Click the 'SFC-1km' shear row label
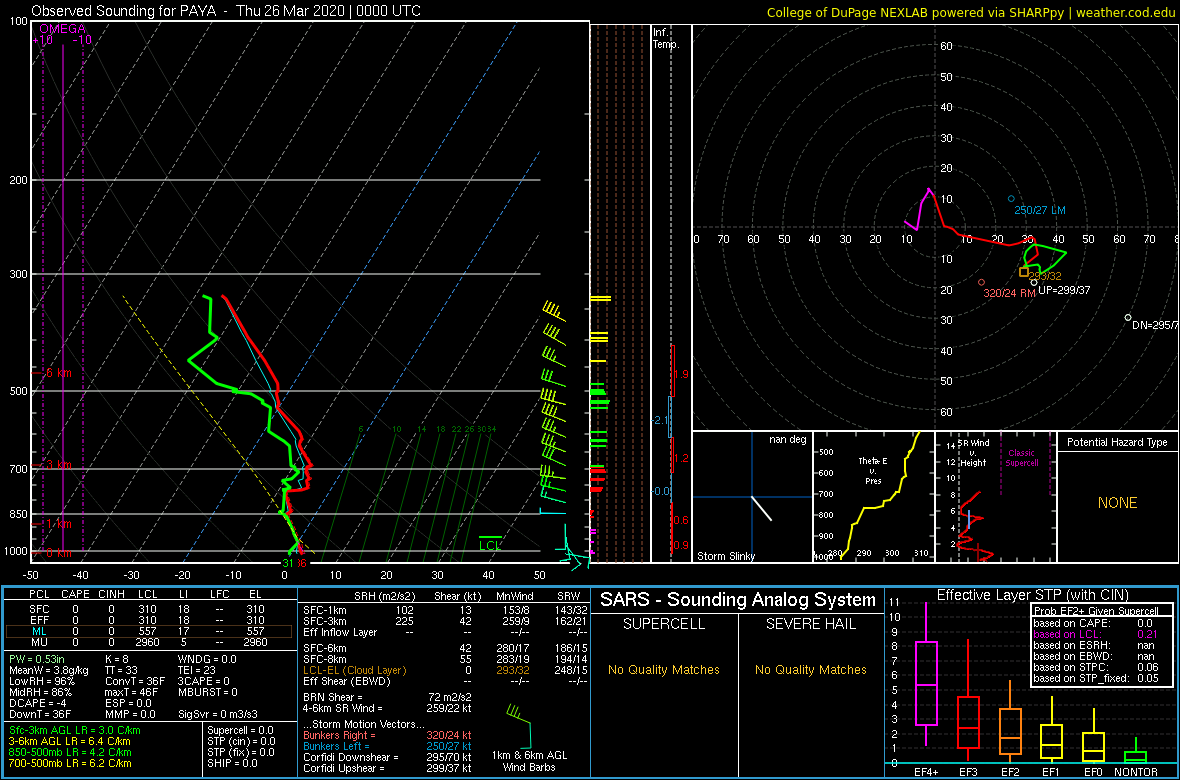1180x780 pixels. (324, 609)
